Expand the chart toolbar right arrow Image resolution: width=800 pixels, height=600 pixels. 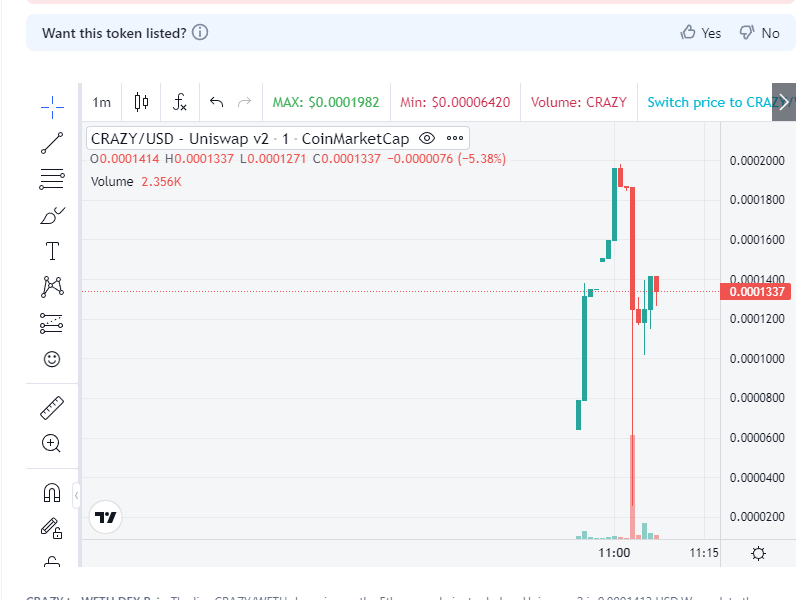coord(784,102)
